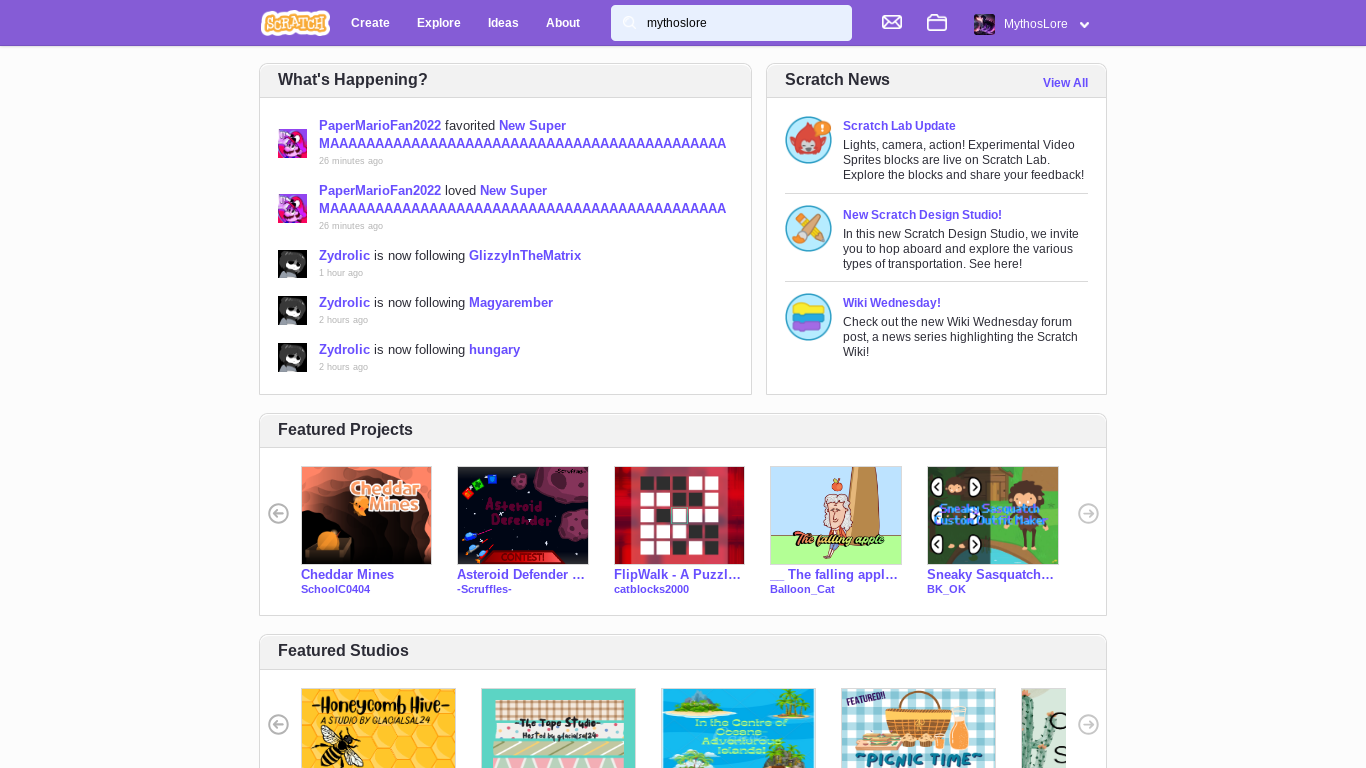
Task: Open author Balloon_Cat profile
Action: (802, 590)
